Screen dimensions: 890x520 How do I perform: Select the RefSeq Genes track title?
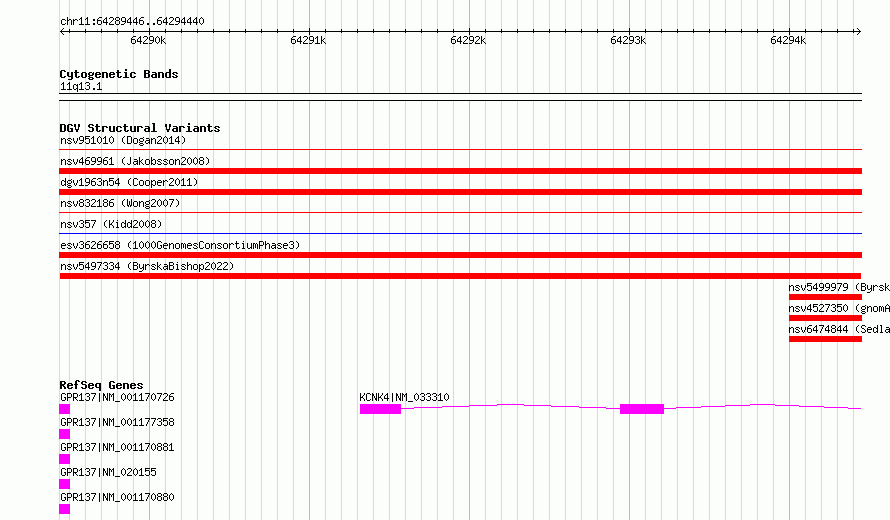click(x=101, y=385)
